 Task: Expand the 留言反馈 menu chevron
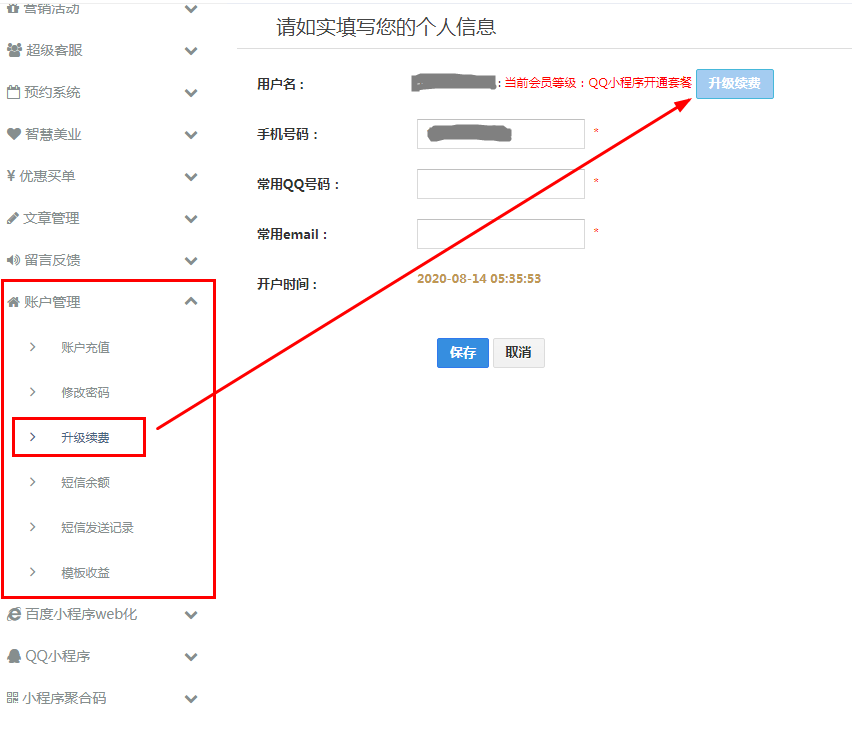pos(191,261)
